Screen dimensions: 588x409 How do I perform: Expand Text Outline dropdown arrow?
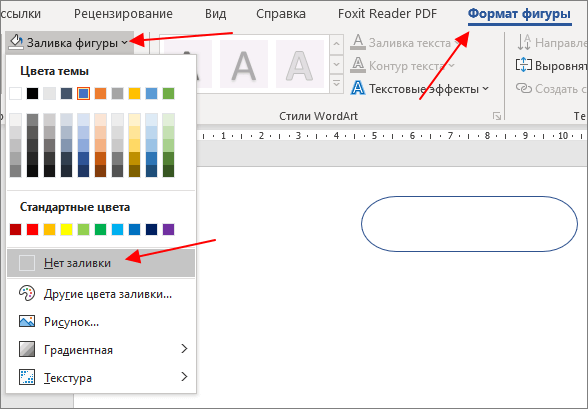tap(452, 66)
